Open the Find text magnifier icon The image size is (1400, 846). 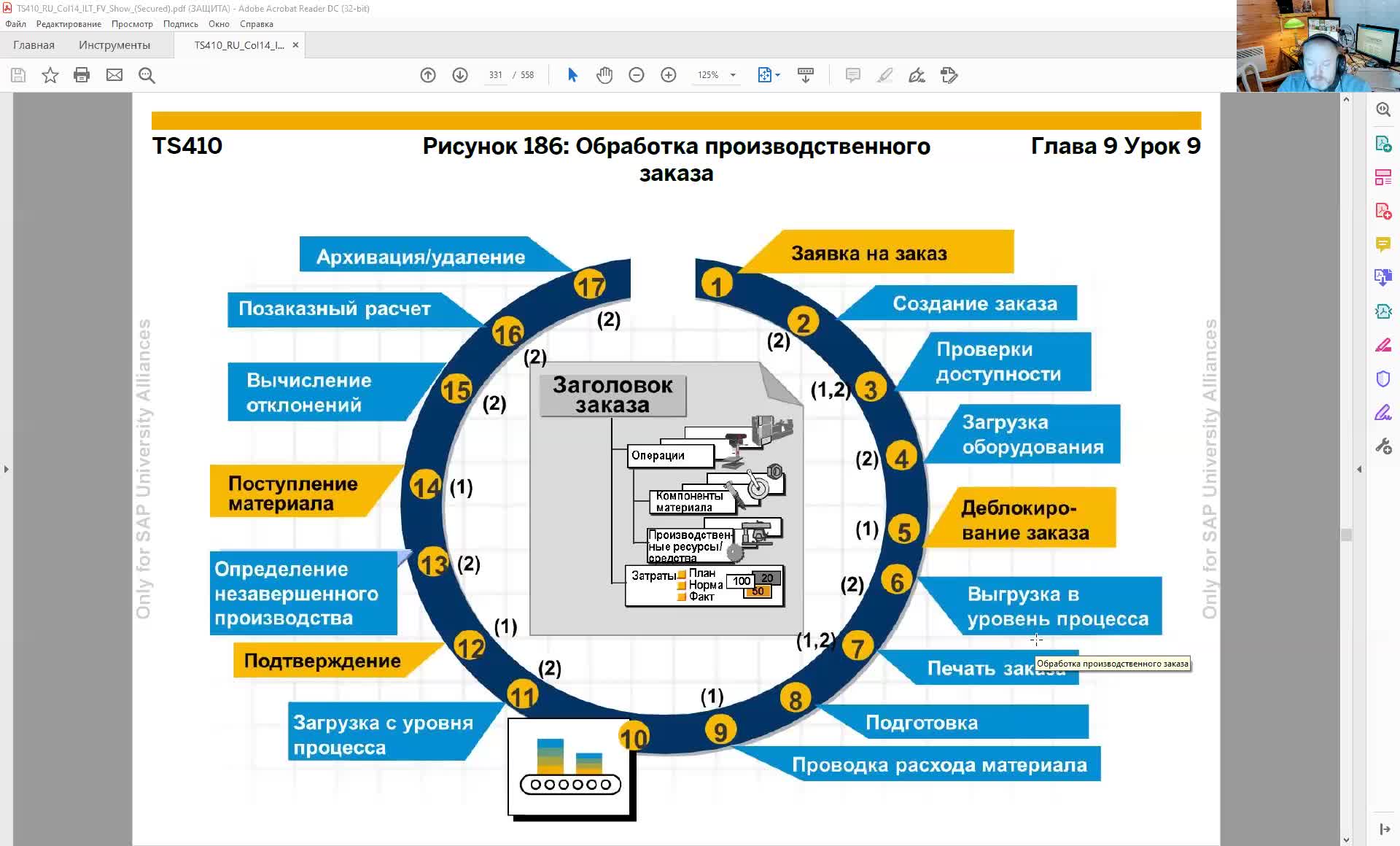(147, 75)
